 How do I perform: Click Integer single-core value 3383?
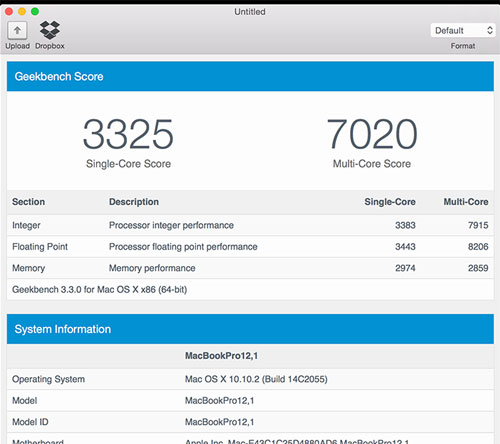(x=405, y=225)
